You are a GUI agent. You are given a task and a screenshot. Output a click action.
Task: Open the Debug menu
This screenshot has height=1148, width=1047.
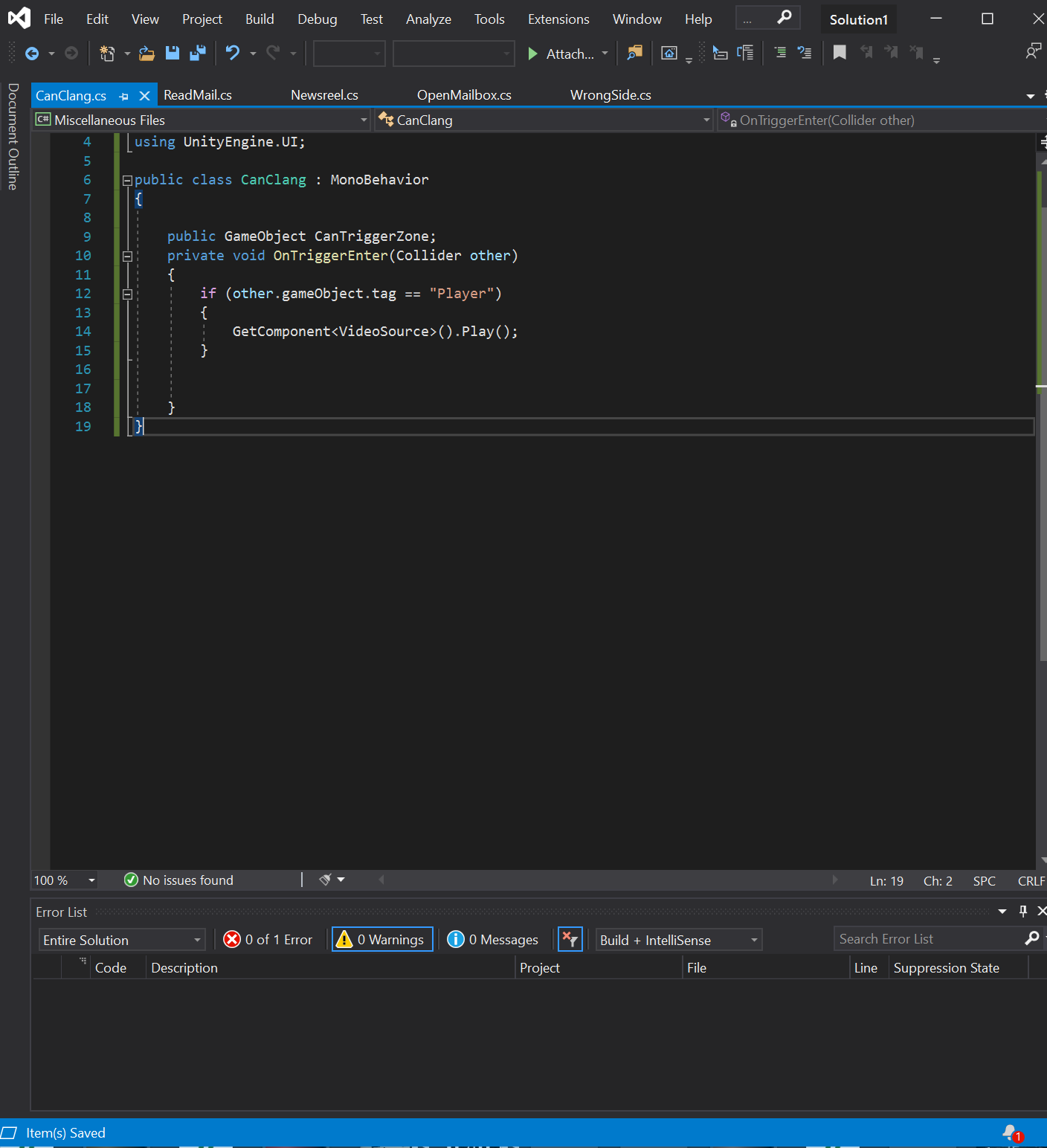coord(317,19)
